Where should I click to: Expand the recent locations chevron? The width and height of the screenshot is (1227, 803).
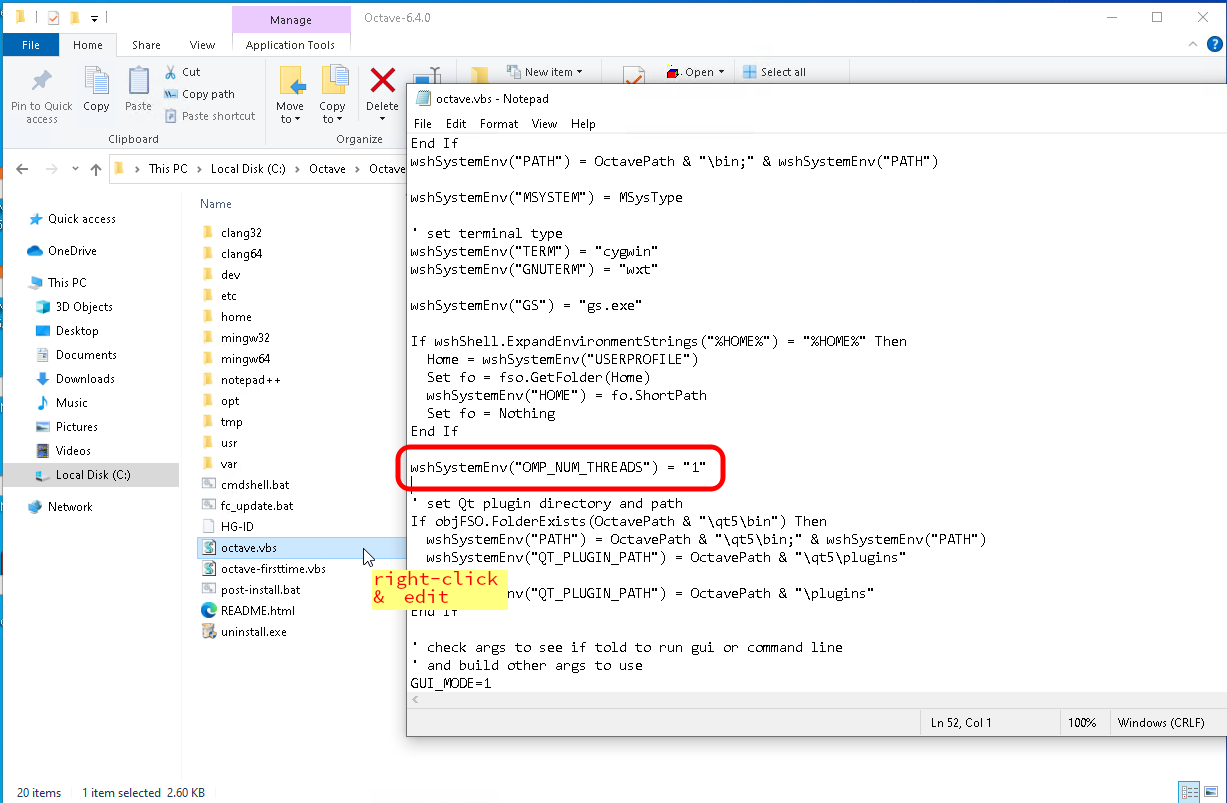tap(77, 169)
